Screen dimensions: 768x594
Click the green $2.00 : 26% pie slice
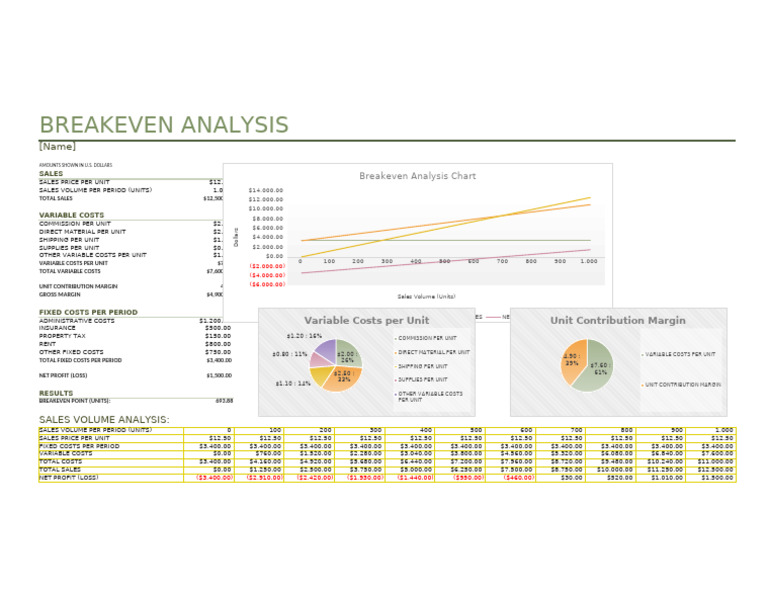tap(349, 355)
